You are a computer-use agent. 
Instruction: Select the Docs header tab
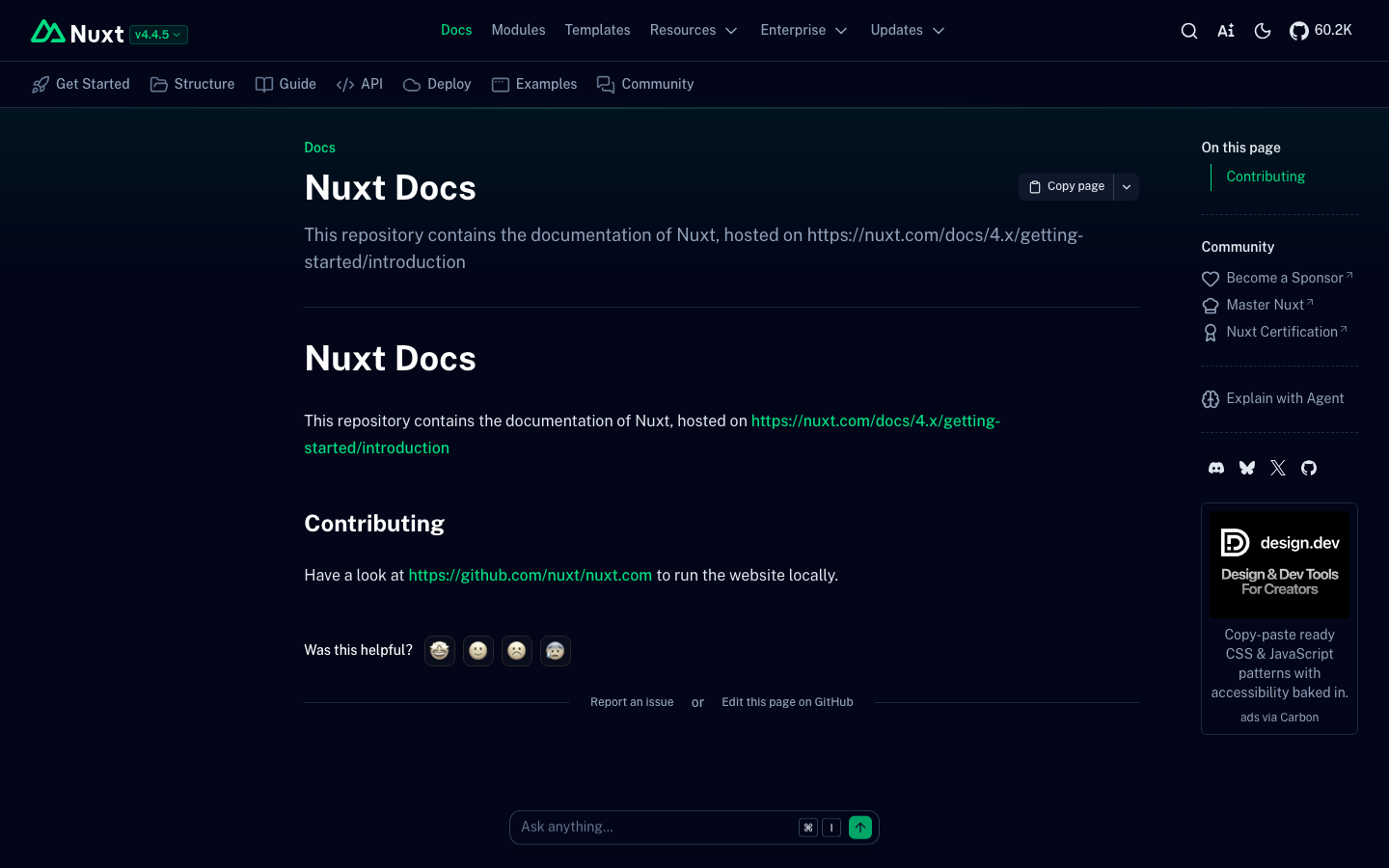point(456,31)
